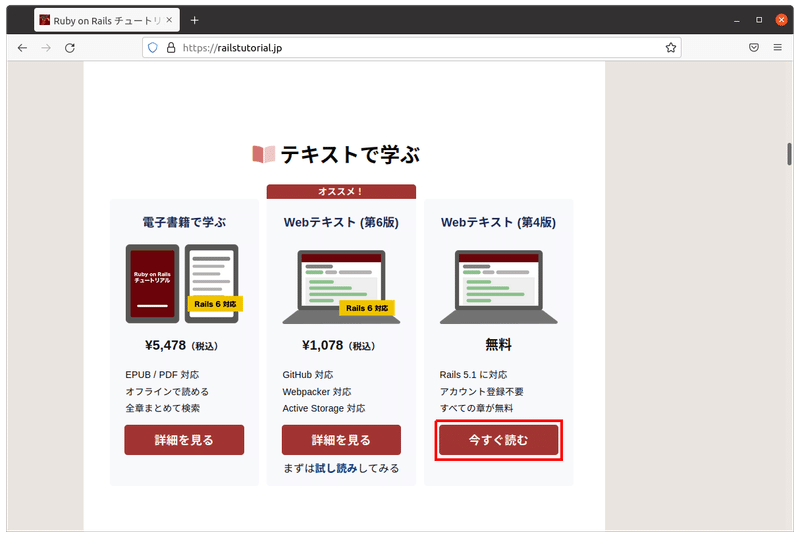
Task: Click the オススメ！ banner
Action: point(341,192)
